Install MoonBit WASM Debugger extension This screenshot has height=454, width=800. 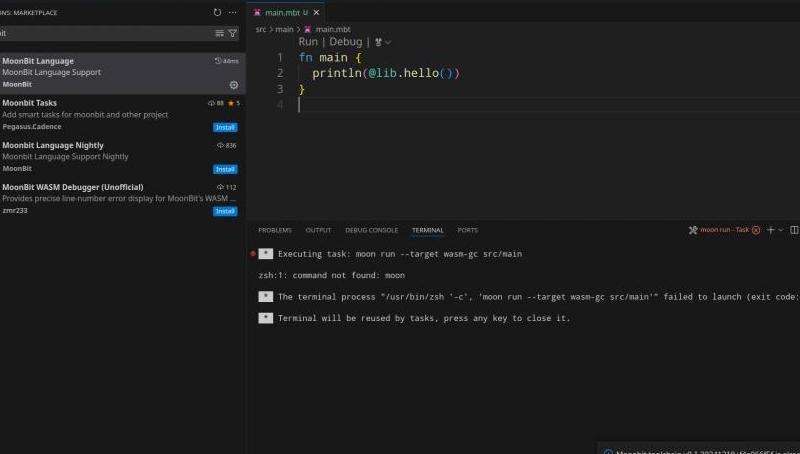point(225,211)
